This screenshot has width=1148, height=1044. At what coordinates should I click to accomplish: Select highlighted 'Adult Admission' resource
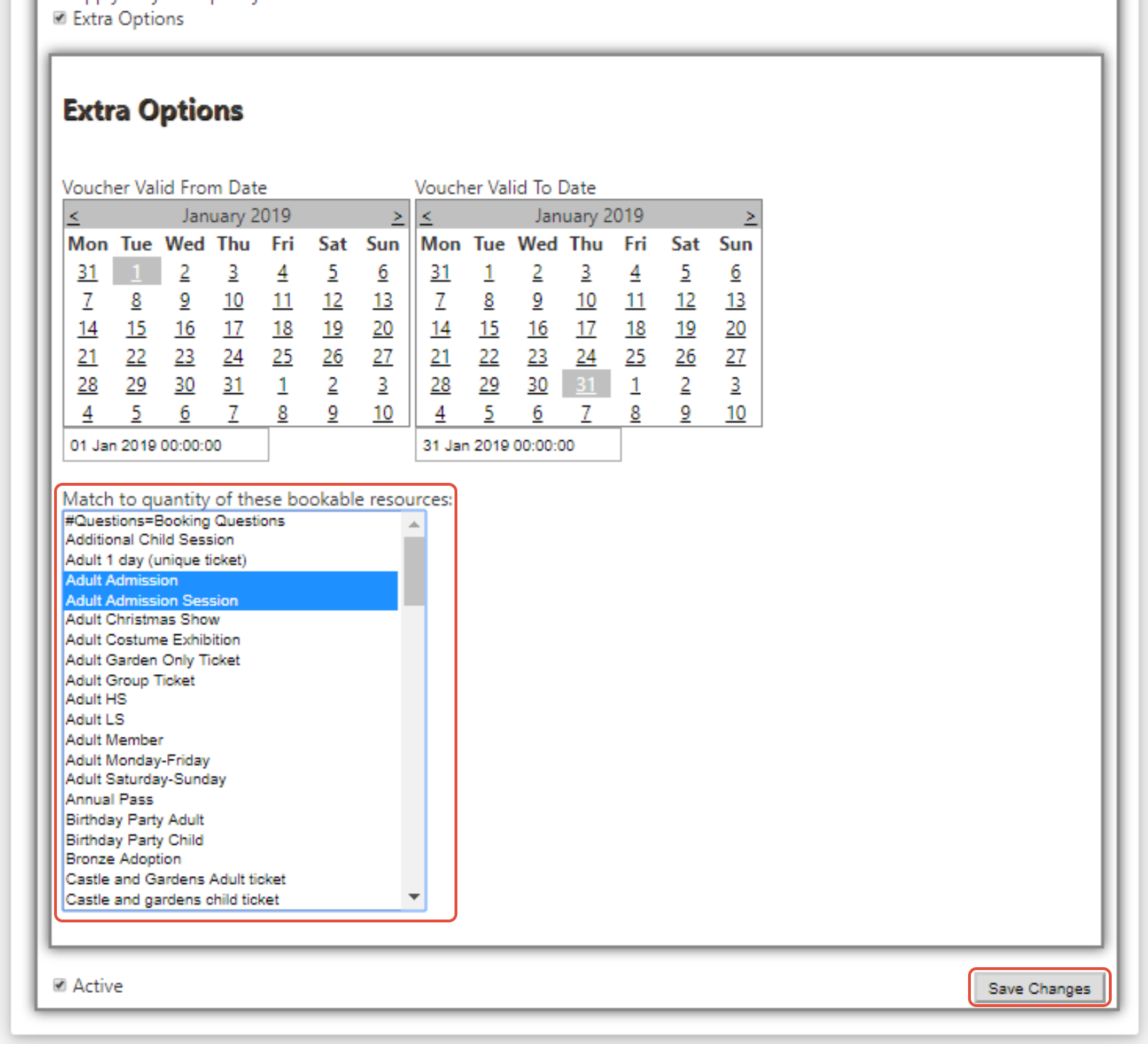coord(230,580)
